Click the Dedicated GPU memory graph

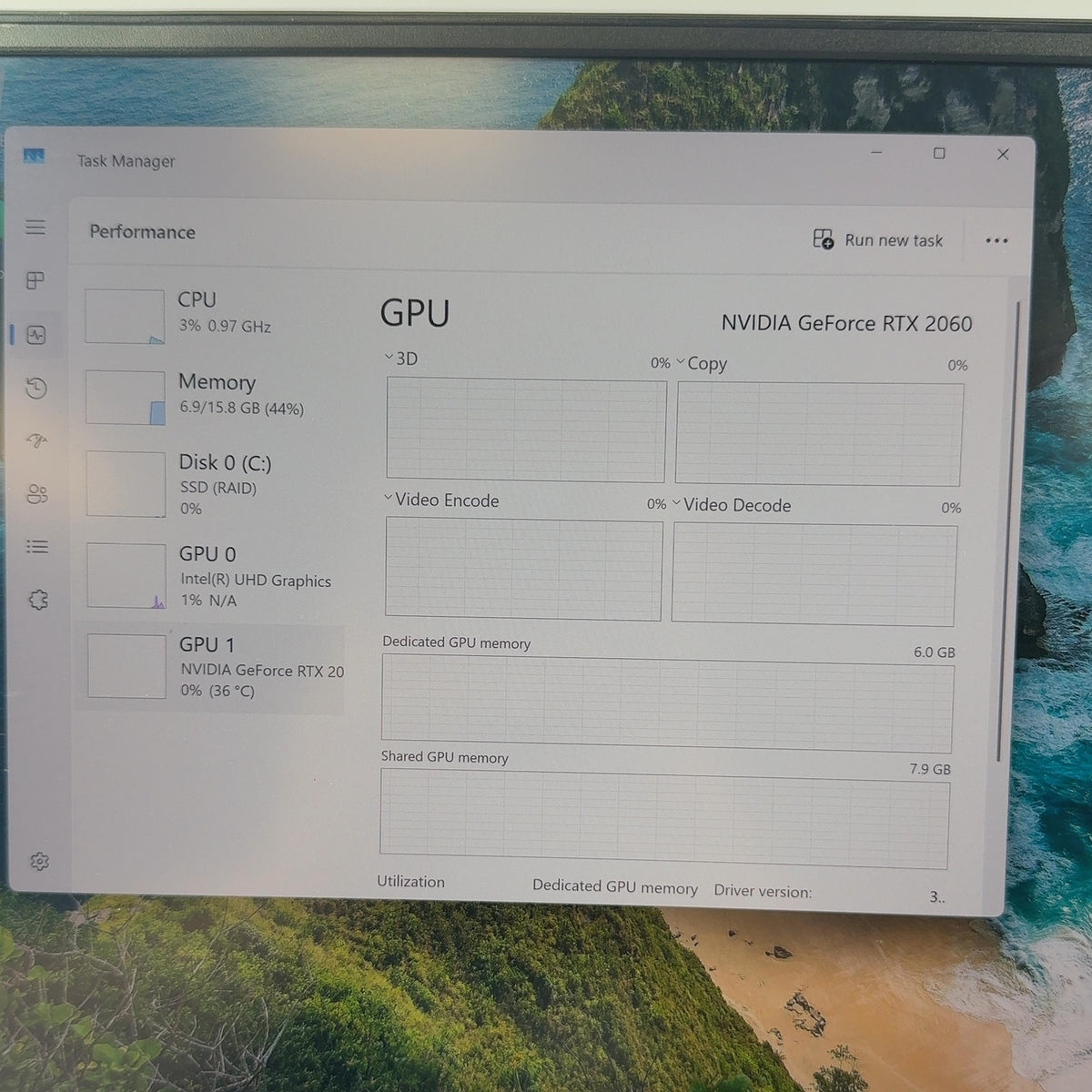668,702
